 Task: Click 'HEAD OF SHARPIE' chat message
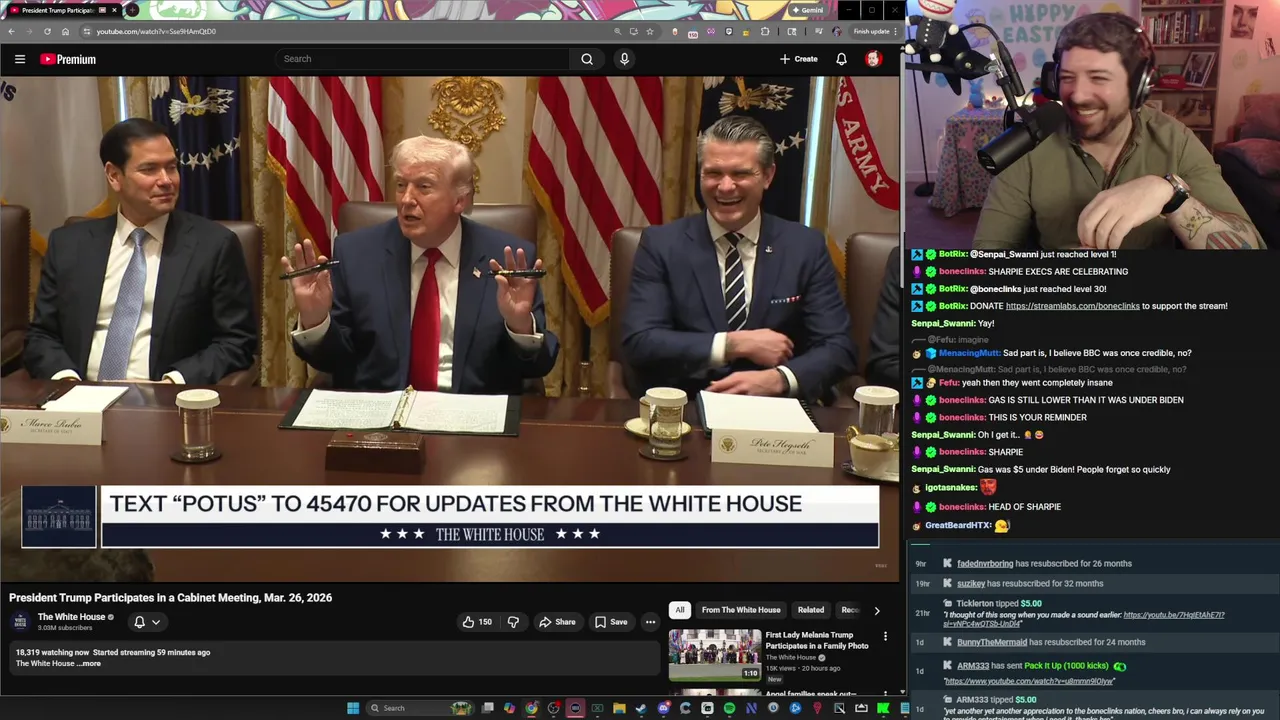point(1024,506)
